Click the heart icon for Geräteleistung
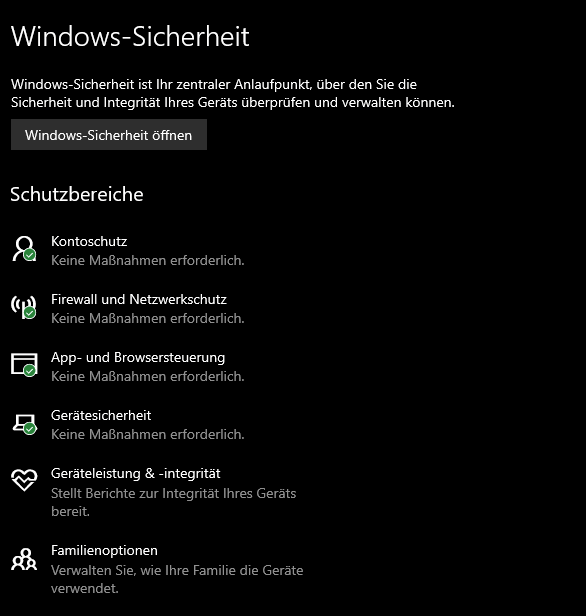The image size is (586, 616). [24, 480]
